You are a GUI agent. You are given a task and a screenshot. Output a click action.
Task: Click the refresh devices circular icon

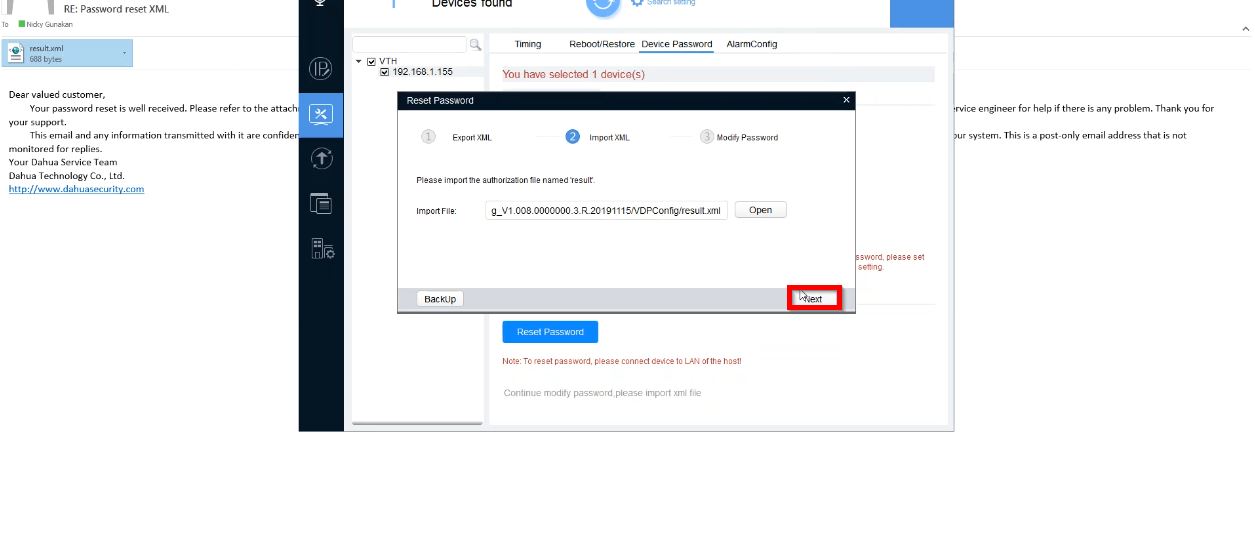point(602,4)
